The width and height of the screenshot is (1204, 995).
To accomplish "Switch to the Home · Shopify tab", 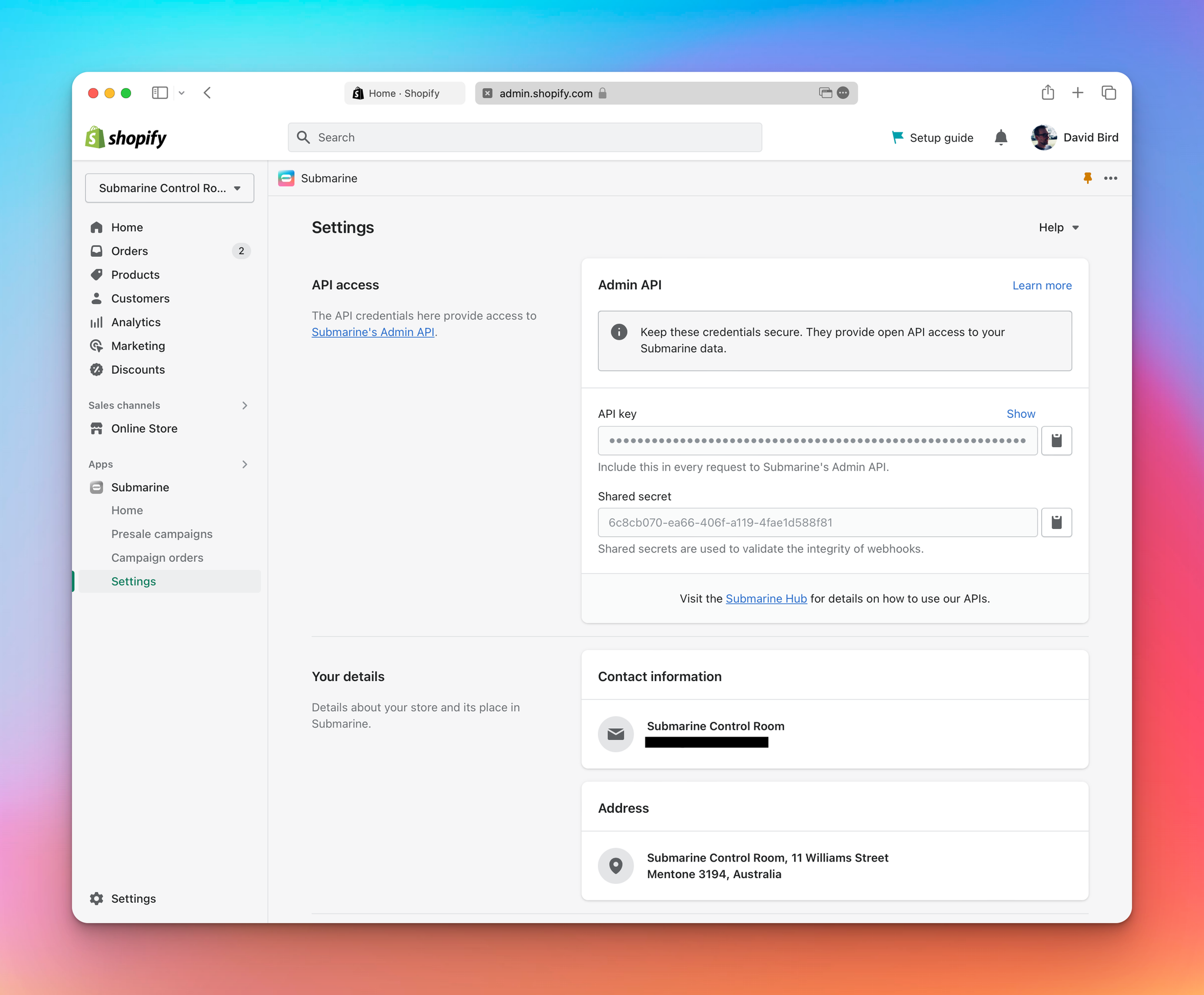I will 404,93.
